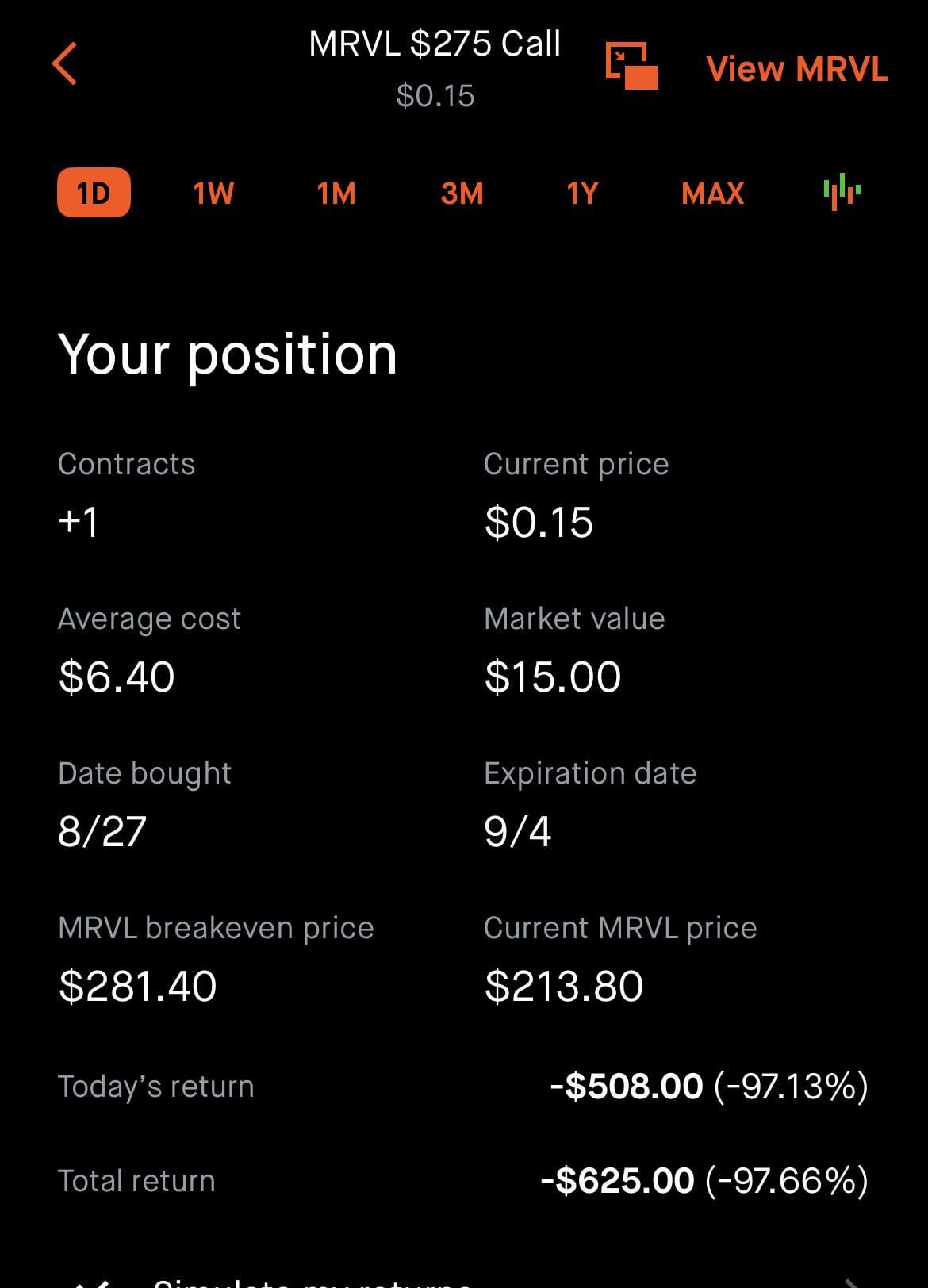Select the 1M time range
This screenshot has height=1288, width=928.
pyautogui.click(x=336, y=194)
